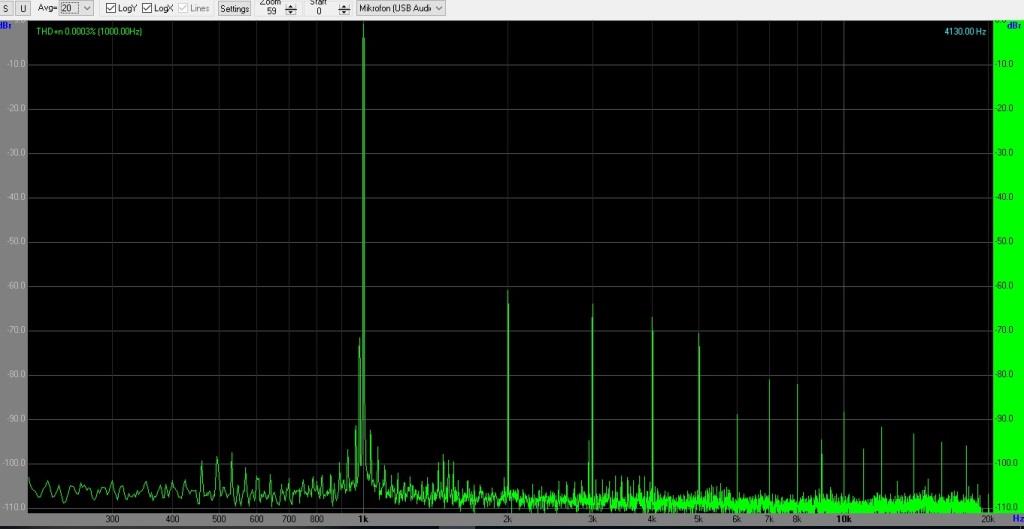Click the Zoom stepper arrows
This screenshot has height=529, width=1024.
tap(291, 10)
